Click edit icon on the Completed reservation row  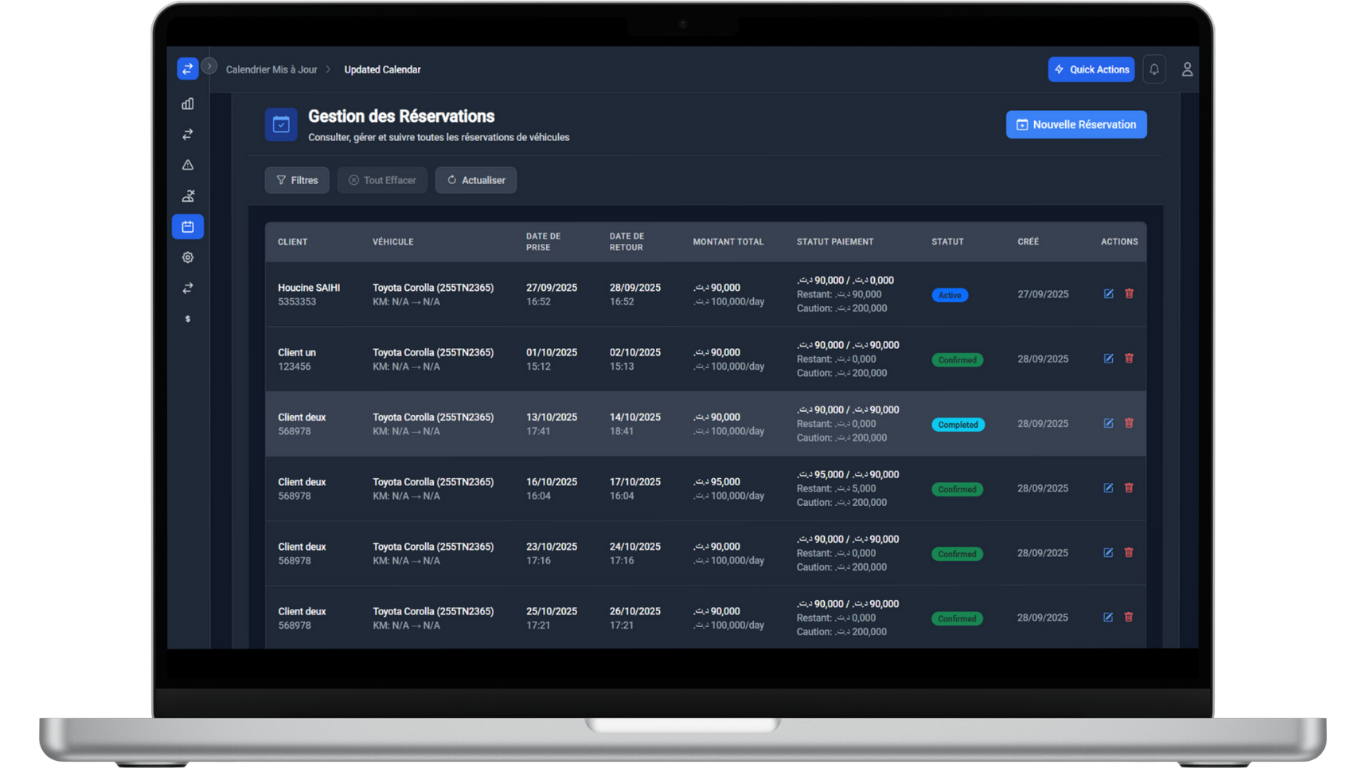click(1108, 423)
